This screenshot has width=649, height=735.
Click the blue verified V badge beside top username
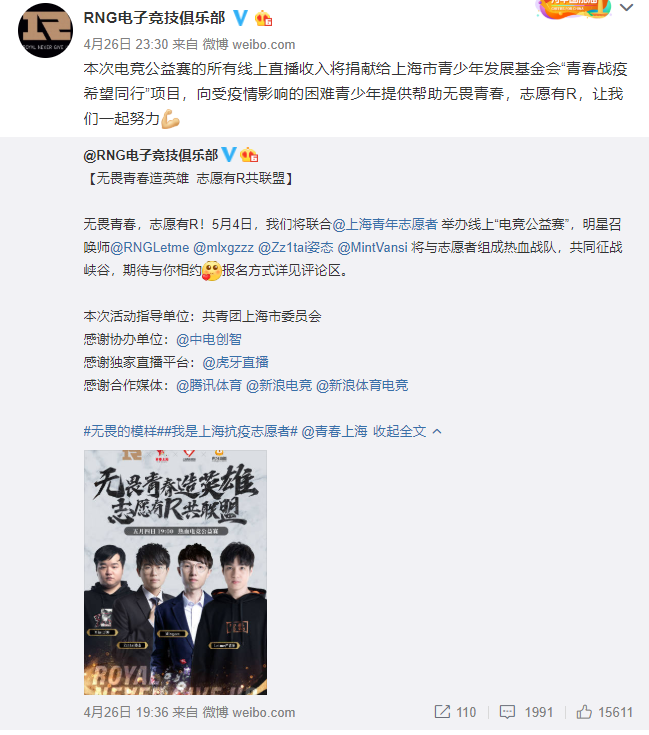pos(240,18)
